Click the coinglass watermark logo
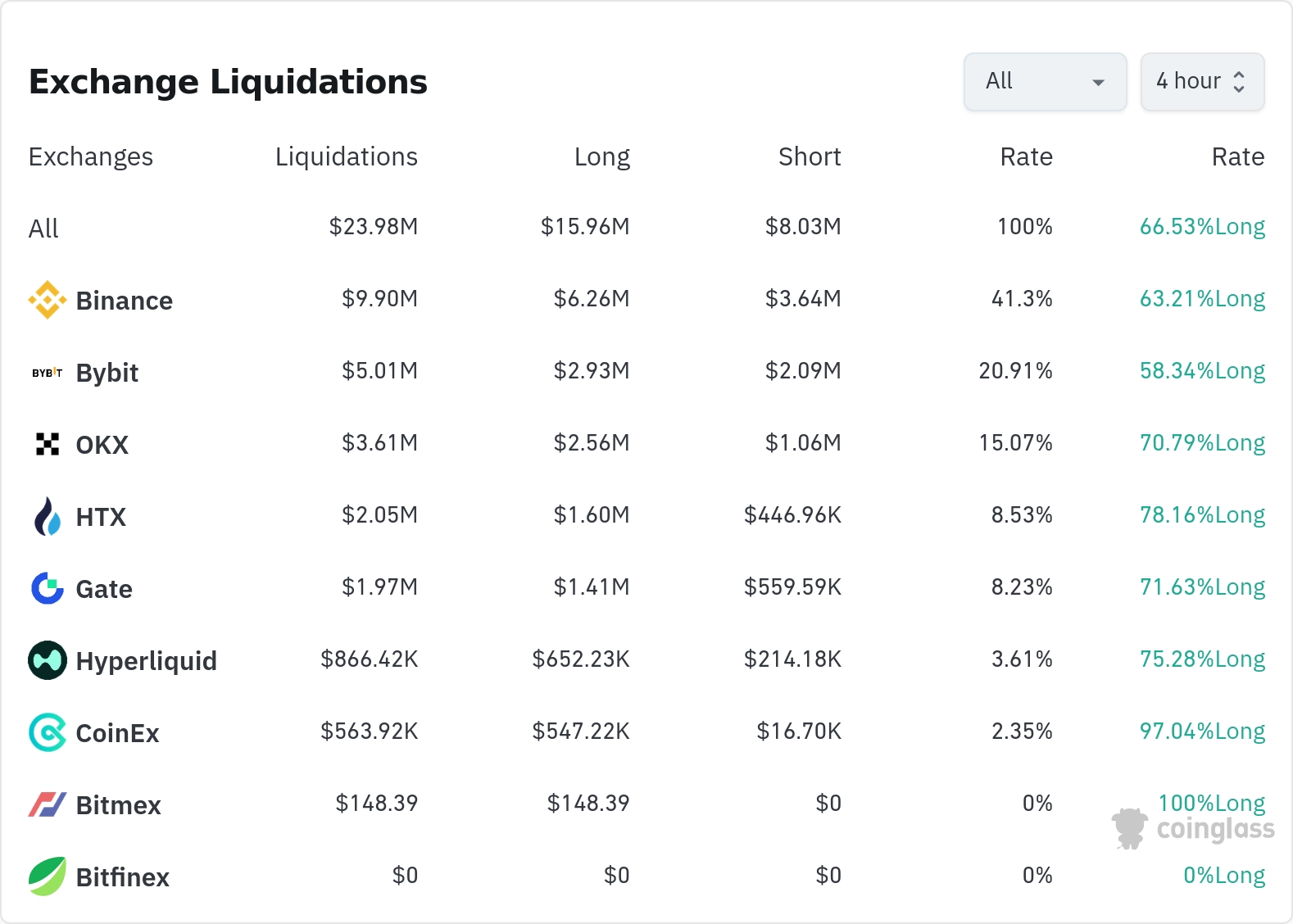1293x924 pixels. tap(1194, 828)
